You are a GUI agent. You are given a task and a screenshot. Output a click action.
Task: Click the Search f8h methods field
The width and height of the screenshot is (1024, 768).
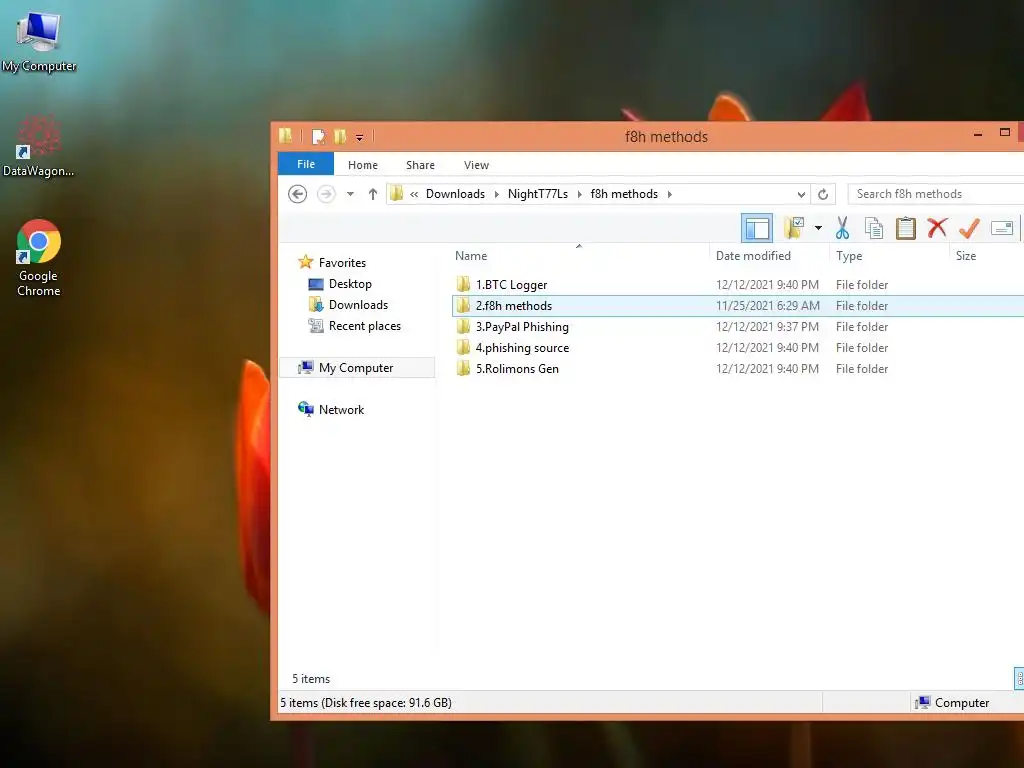936,194
